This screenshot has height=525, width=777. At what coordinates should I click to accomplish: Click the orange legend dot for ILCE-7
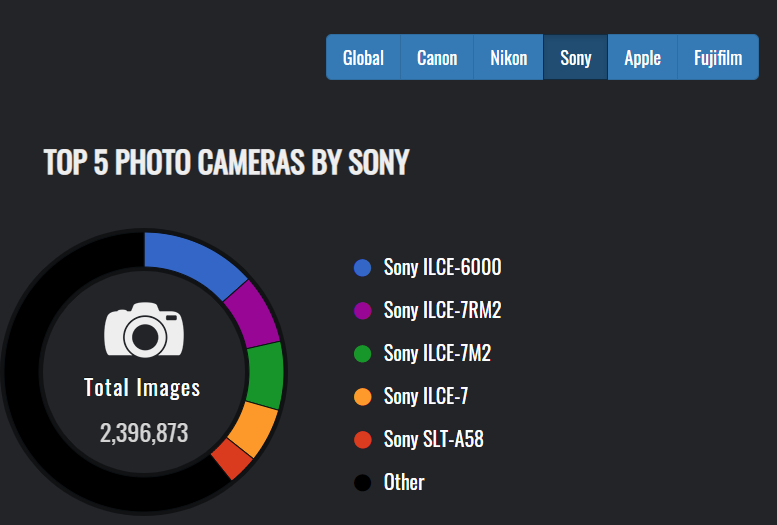click(x=362, y=397)
